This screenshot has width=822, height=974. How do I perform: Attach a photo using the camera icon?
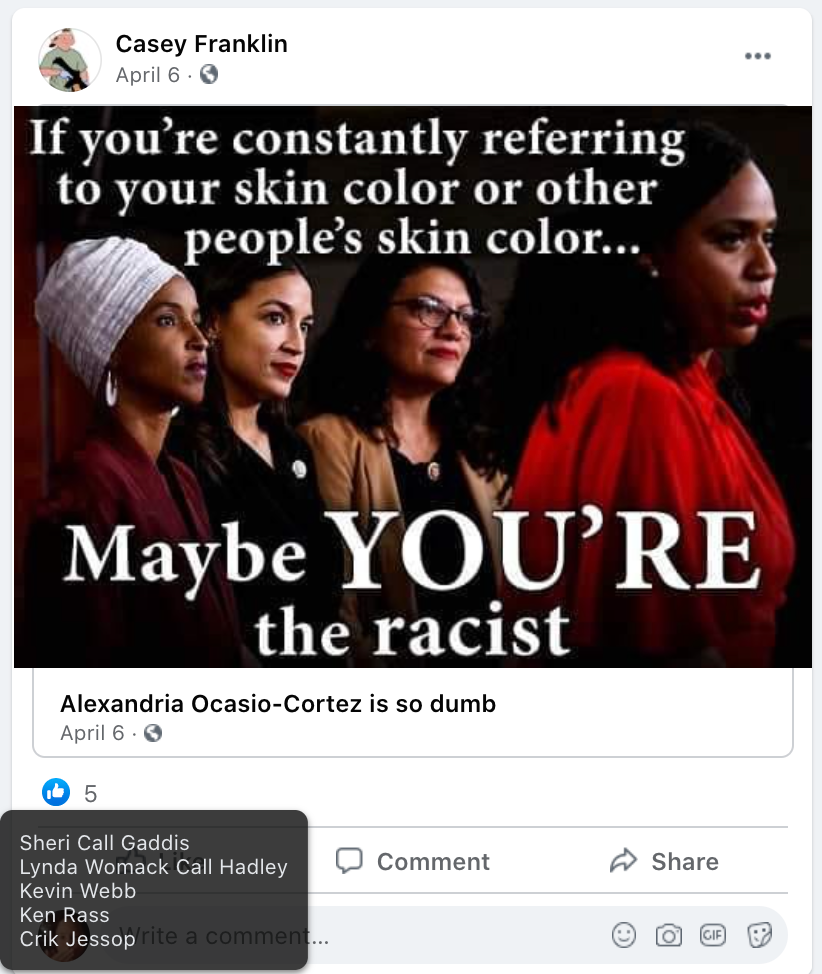[669, 935]
